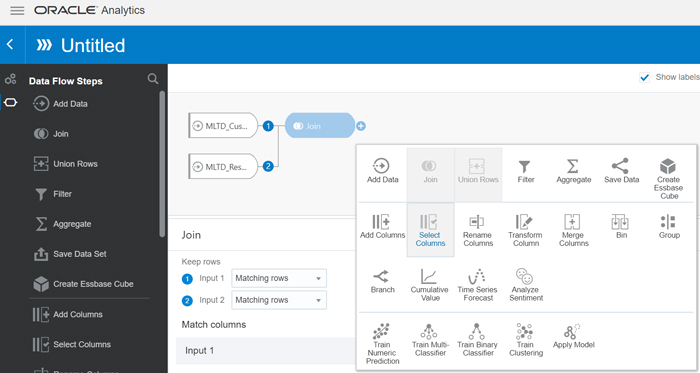Choose Union Rows in the left steps list
This screenshot has width=700, height=373.
66,164
